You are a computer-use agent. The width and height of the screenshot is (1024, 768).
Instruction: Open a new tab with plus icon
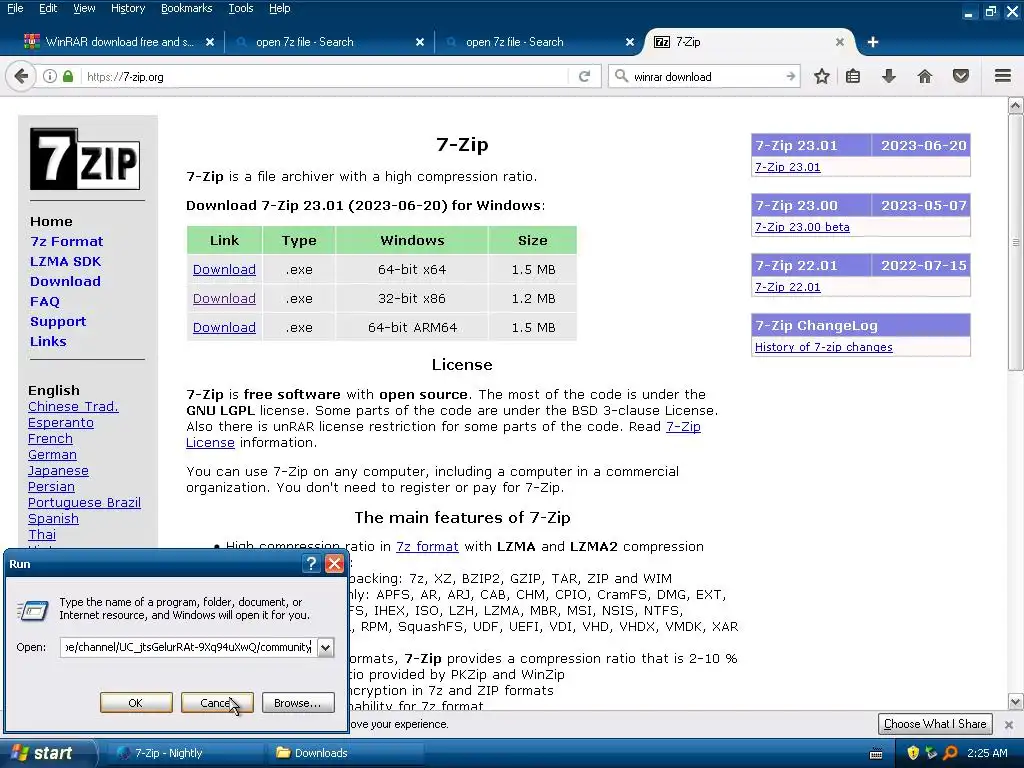tap(872, 42)
